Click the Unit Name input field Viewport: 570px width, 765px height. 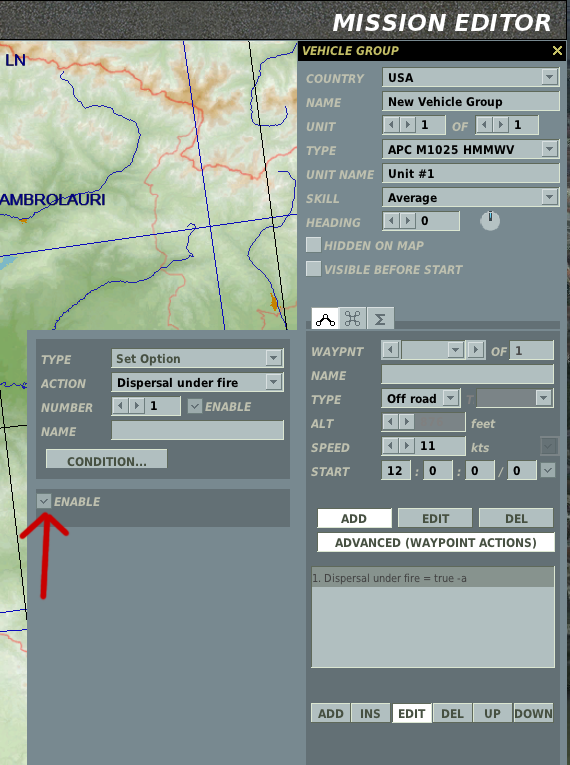click(471, 174)
